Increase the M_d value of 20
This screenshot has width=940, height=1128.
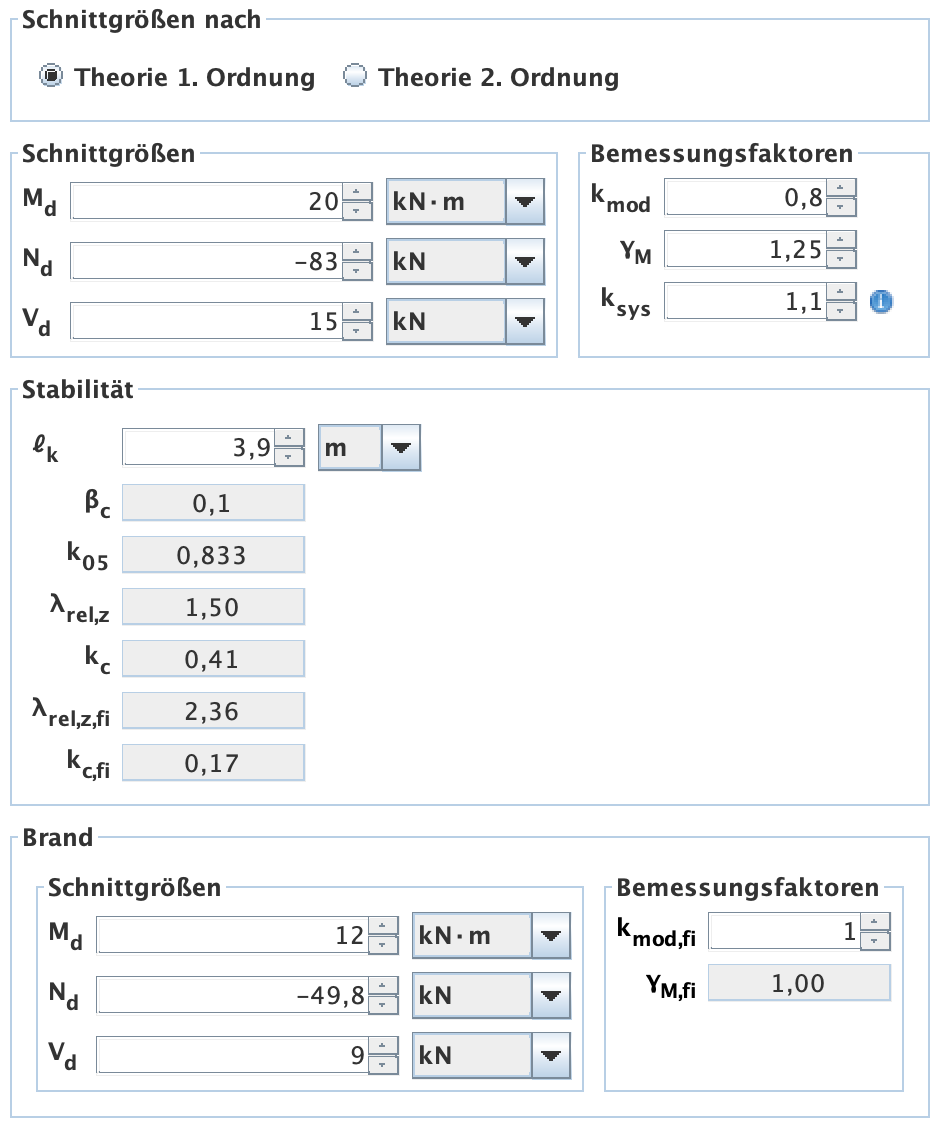coord(357,193)
